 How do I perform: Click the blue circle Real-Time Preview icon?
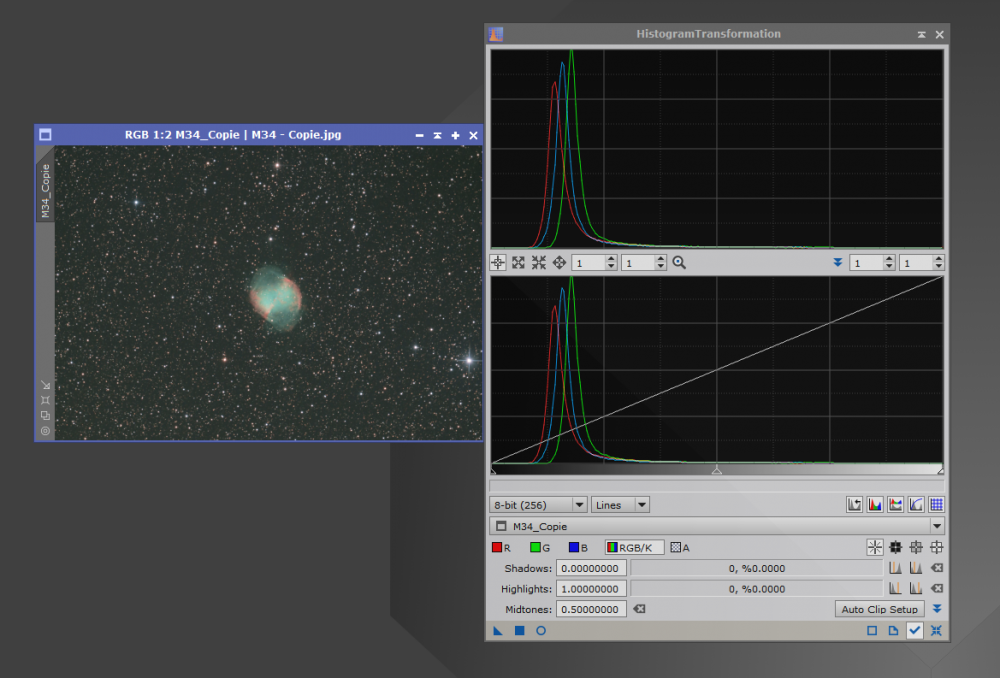click(x=541, y=631)
